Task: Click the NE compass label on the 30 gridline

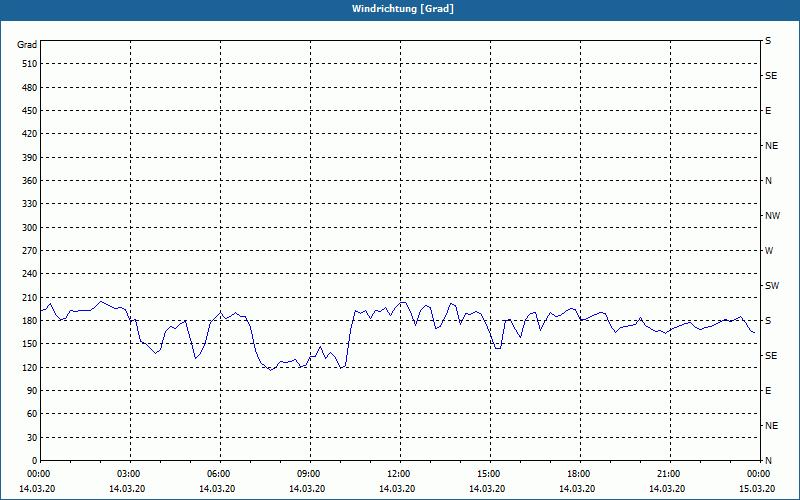Action: click(771, 426)
